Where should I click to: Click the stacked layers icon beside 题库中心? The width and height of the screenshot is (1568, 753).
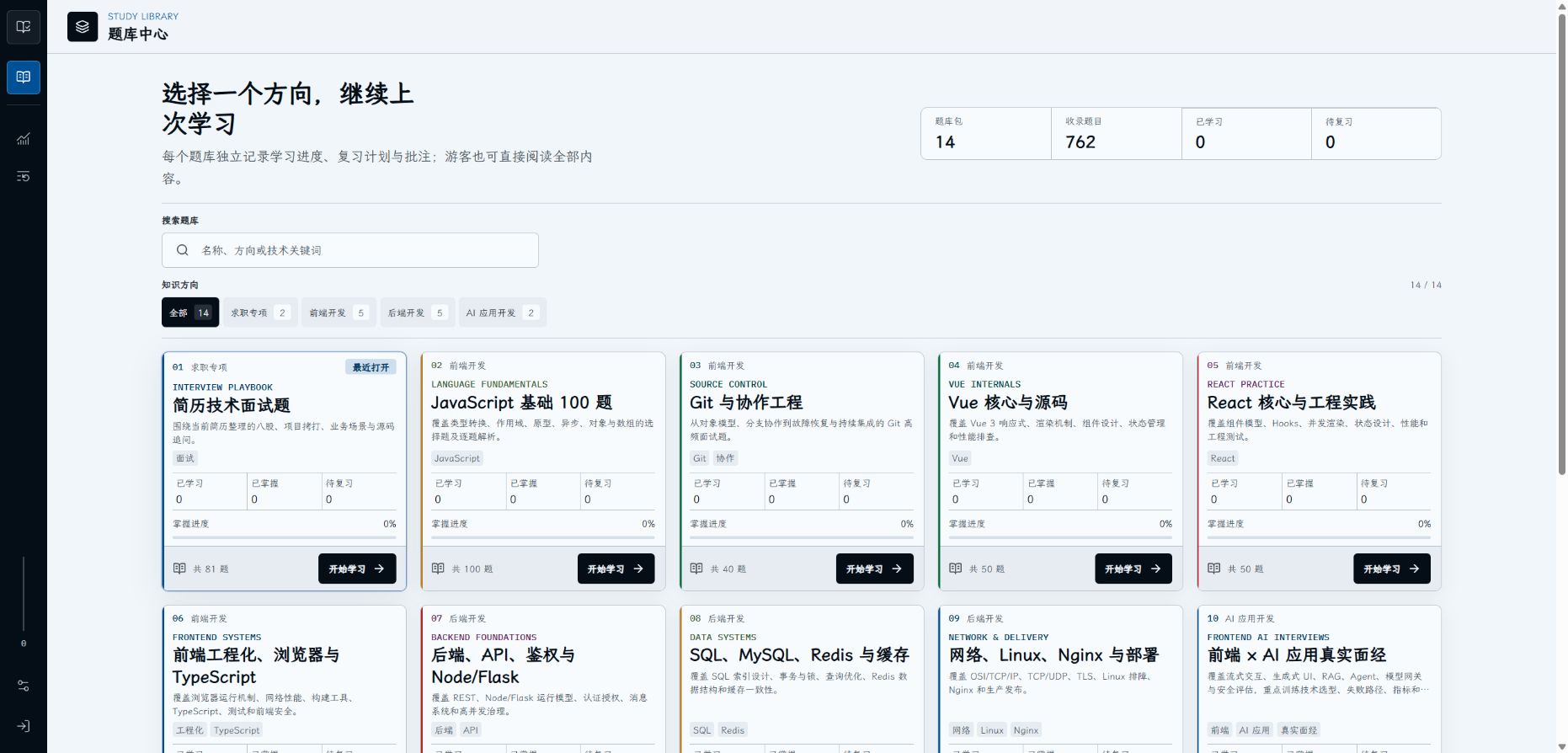click(83, 27)
